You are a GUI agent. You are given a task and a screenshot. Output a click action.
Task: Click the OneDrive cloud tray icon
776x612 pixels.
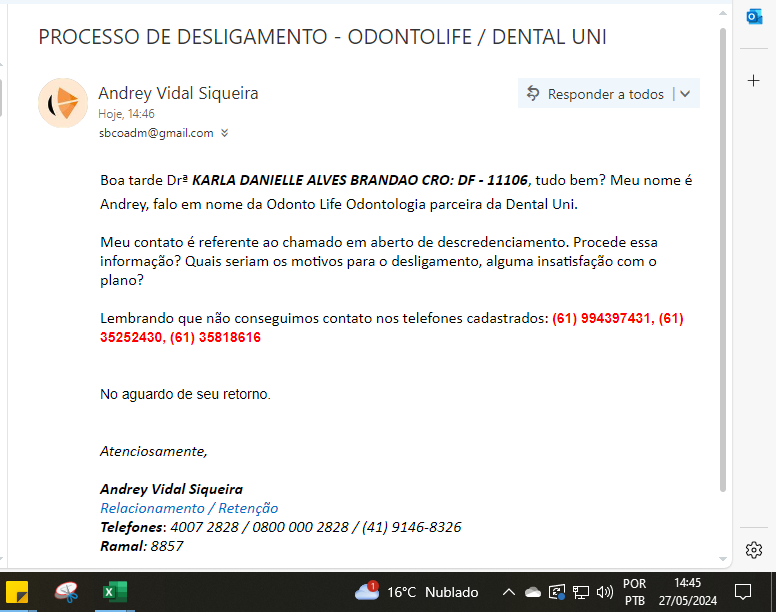pos(533,592)
